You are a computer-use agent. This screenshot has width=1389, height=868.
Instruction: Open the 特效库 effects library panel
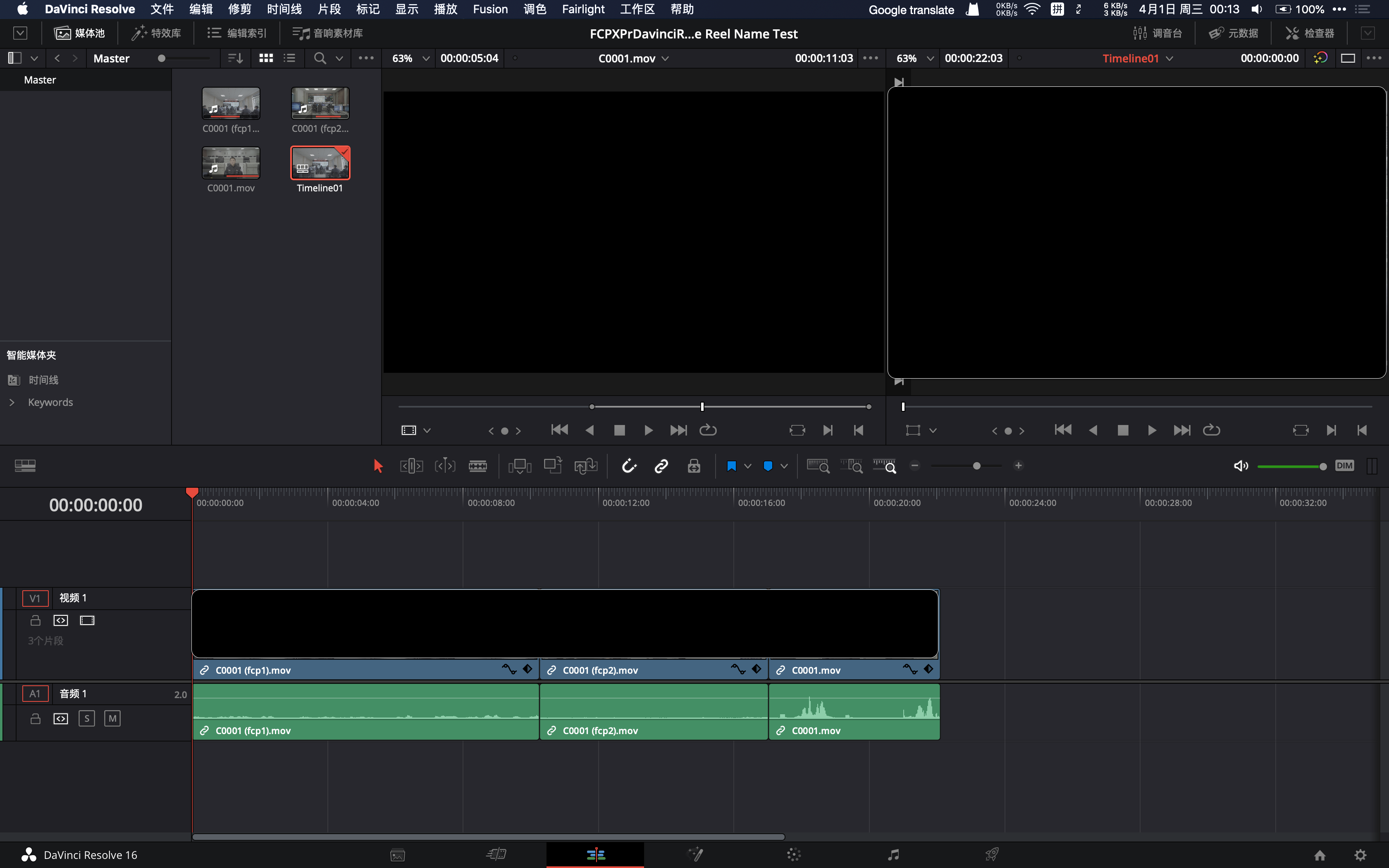[x=156, y=33]
